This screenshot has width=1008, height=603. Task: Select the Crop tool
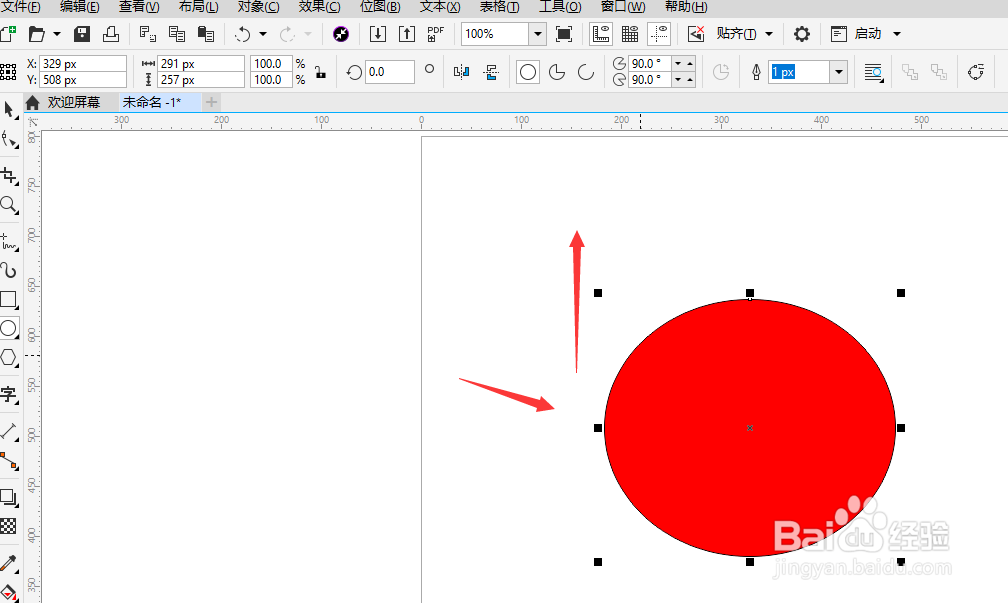[x=9, y=176]
